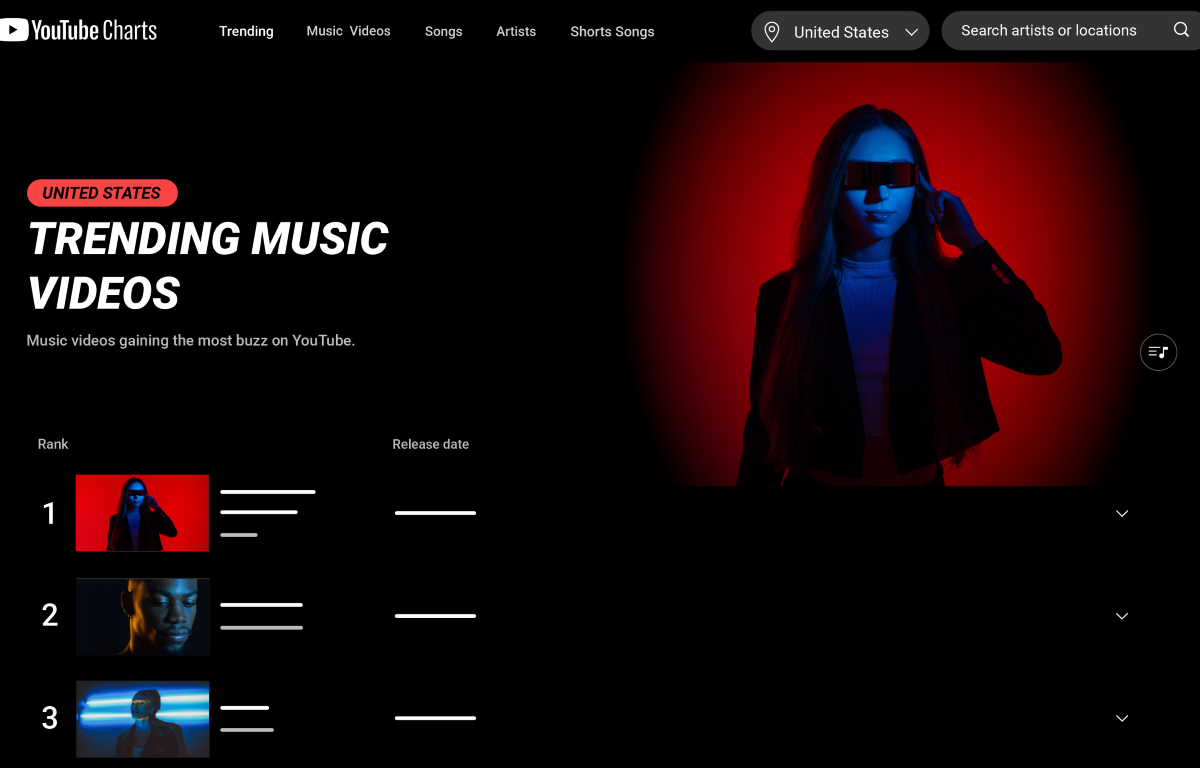
Task: Click the United States red badge
Action: click(102, 193)
